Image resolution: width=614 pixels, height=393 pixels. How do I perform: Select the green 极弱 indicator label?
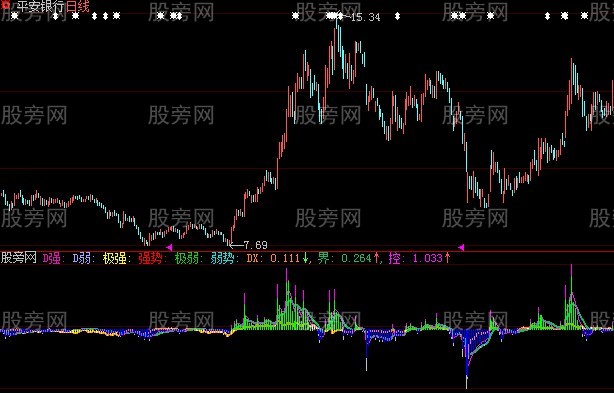[x=187, y=258]
